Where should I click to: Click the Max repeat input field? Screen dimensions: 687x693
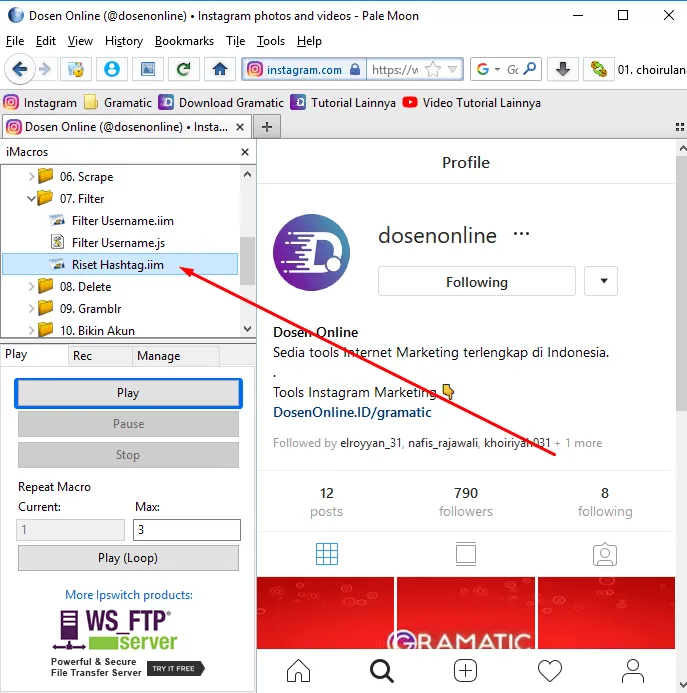pos(186,530)
